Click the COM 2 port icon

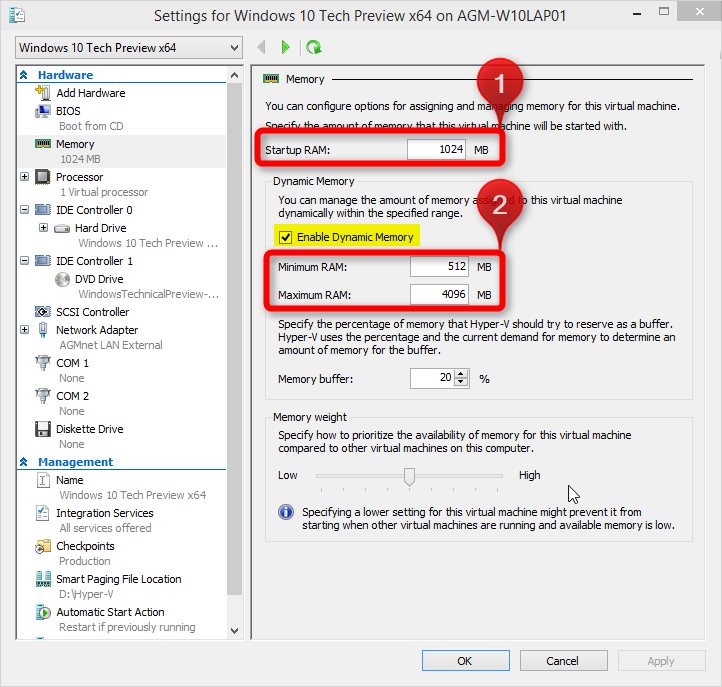coord(43,396)
